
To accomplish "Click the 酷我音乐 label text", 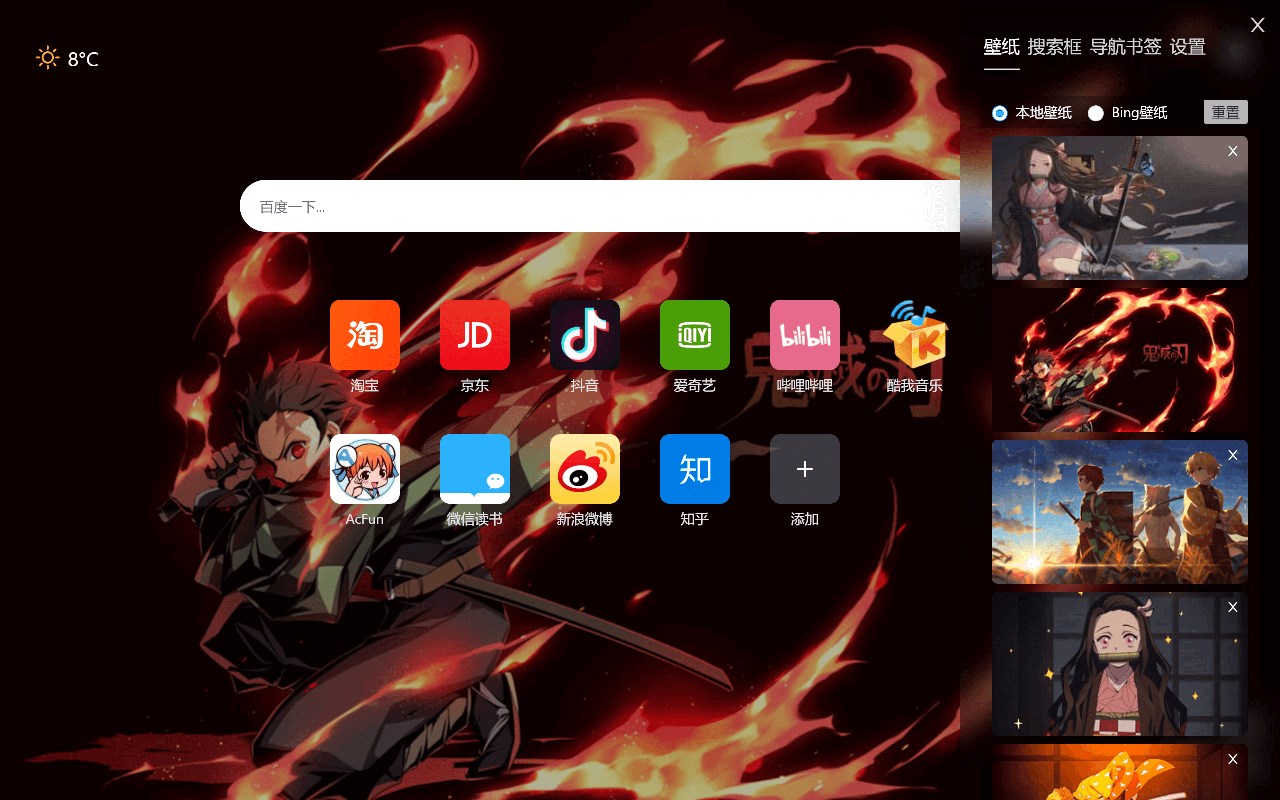I will click(x=915, y=385).
